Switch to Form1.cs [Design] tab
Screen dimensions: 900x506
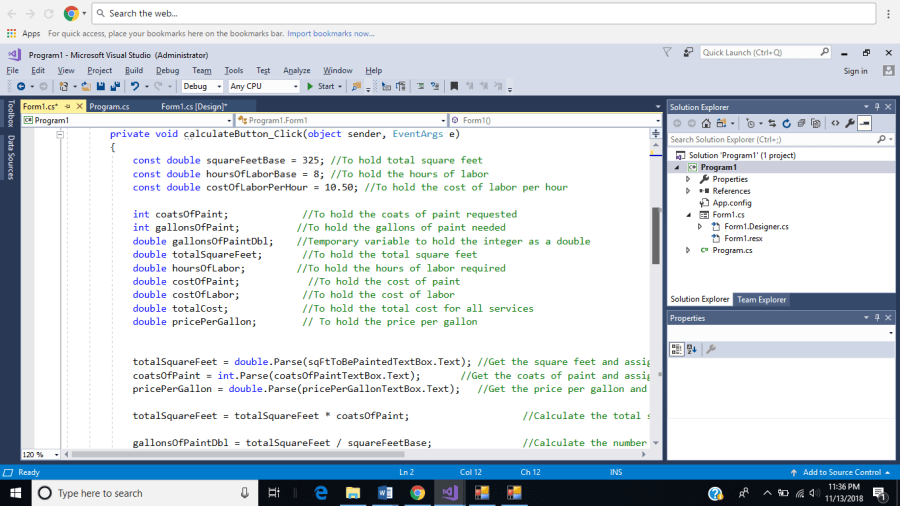[194, 107]
